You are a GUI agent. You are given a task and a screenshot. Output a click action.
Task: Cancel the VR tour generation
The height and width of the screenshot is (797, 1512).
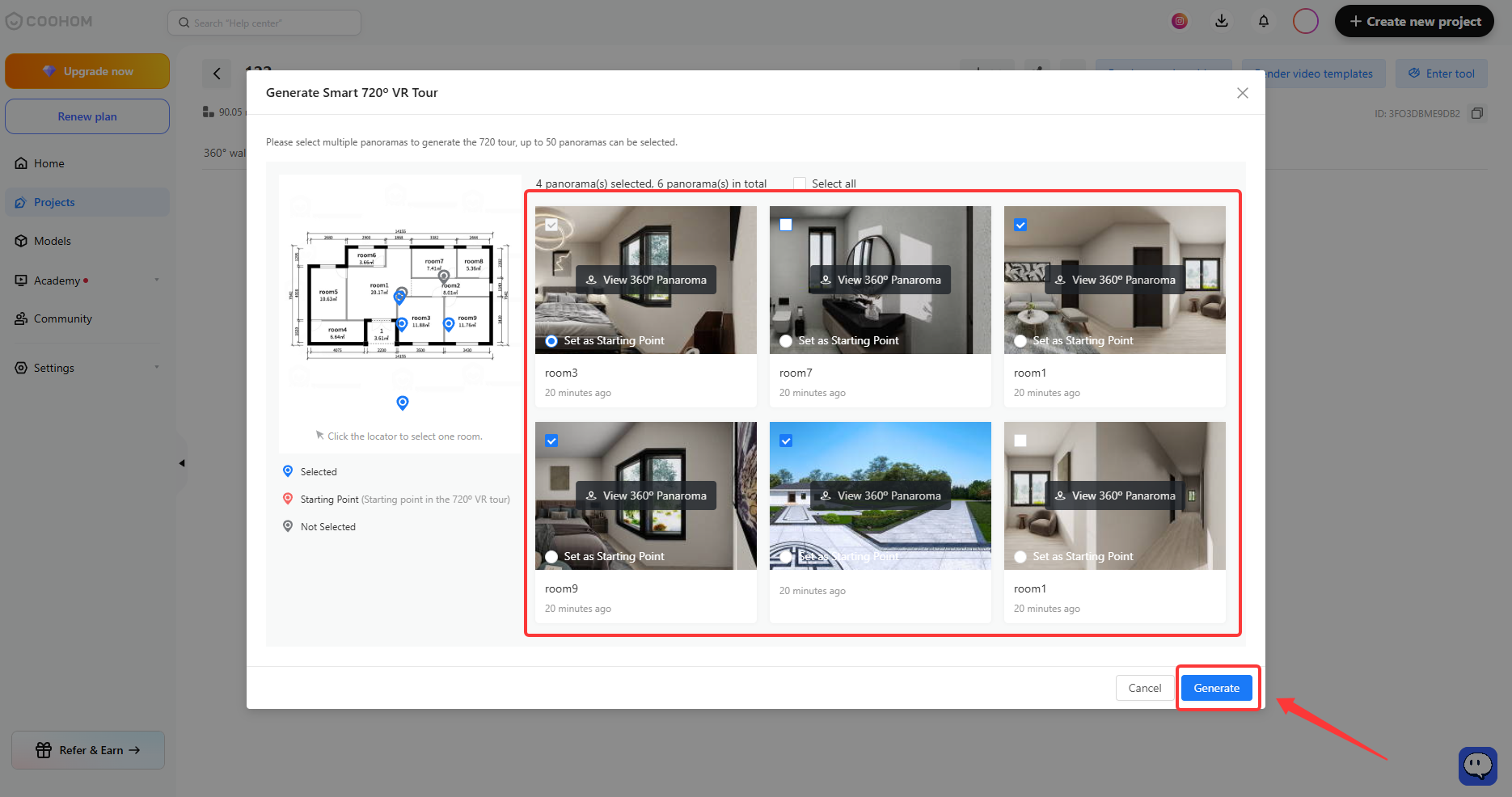1144,688
